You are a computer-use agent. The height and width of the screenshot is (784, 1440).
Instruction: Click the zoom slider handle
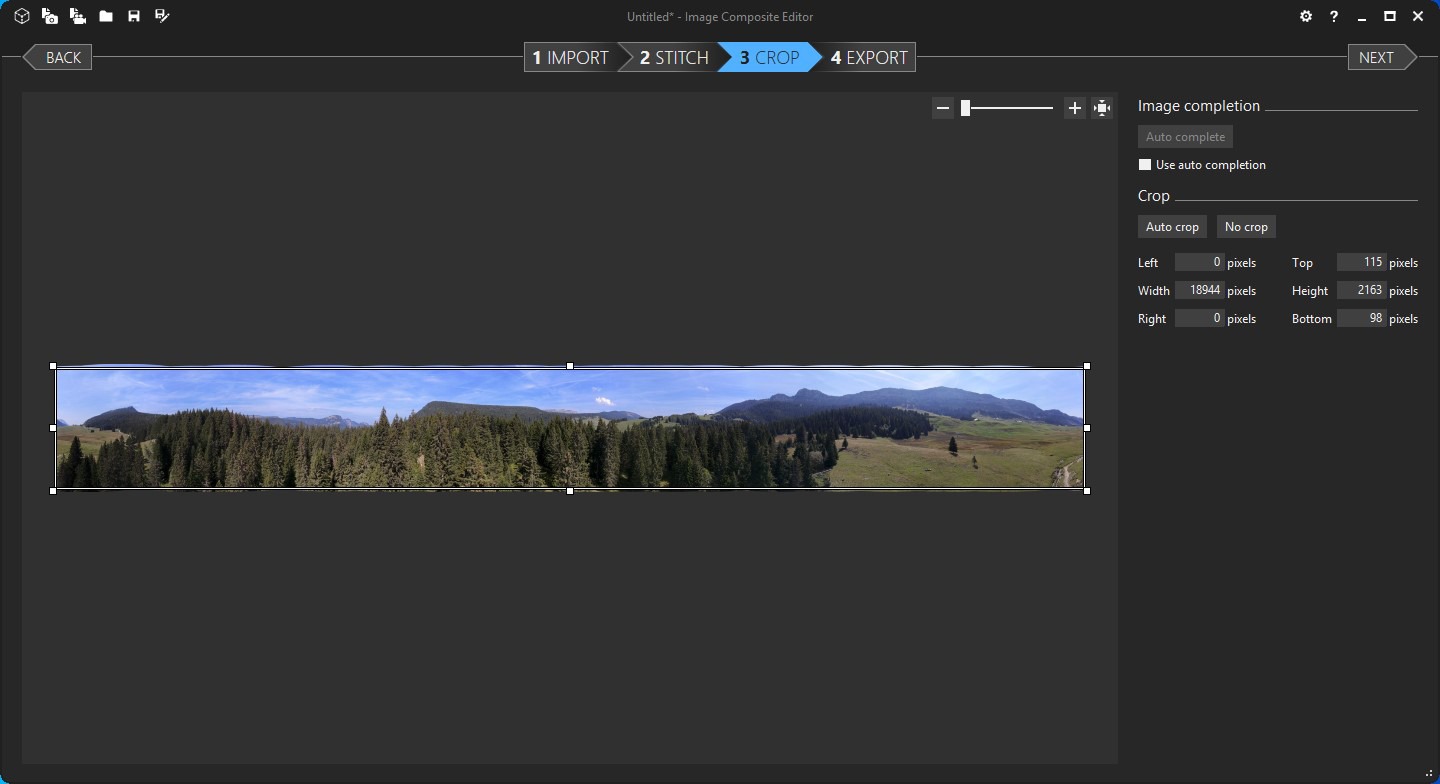click(x=965, y=108)
